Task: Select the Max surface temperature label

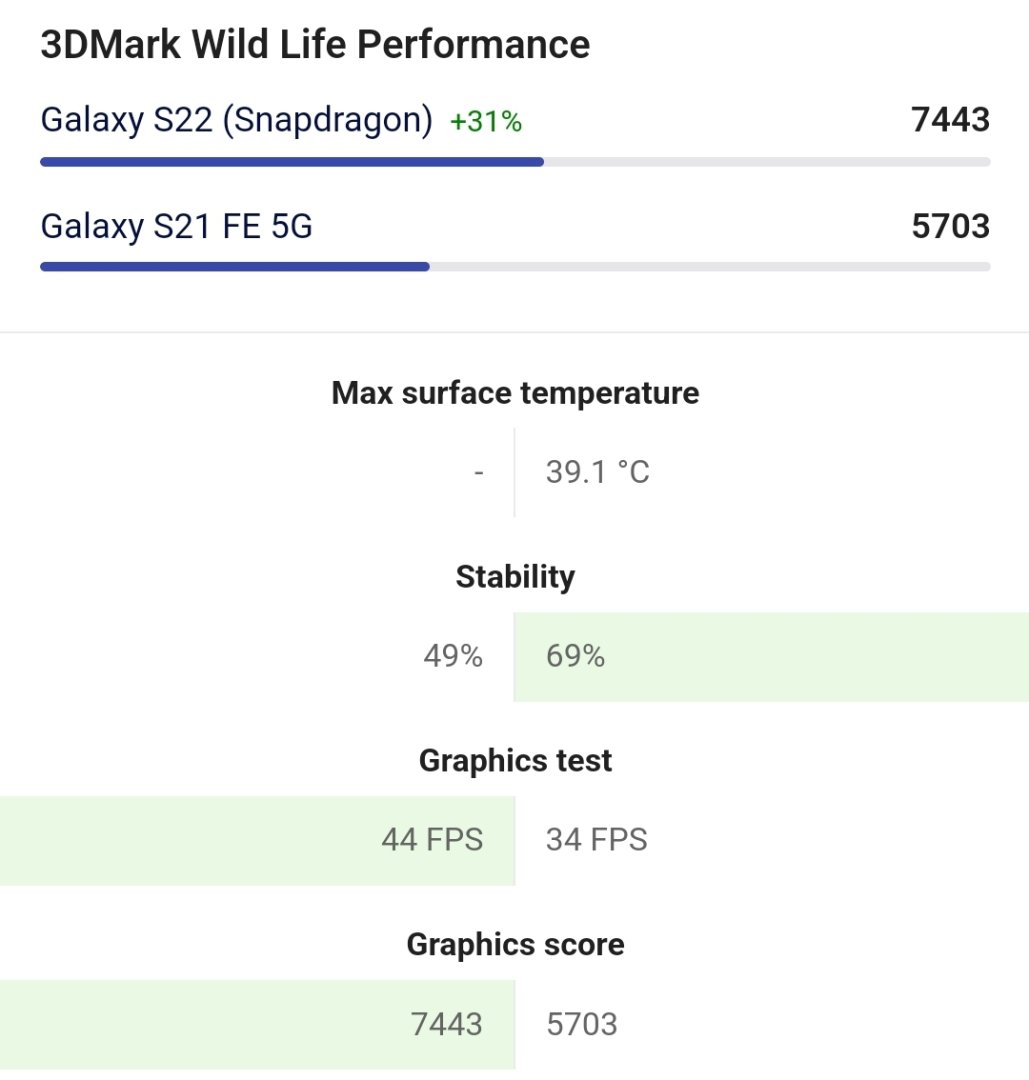Action: click(x=515, y=393)
